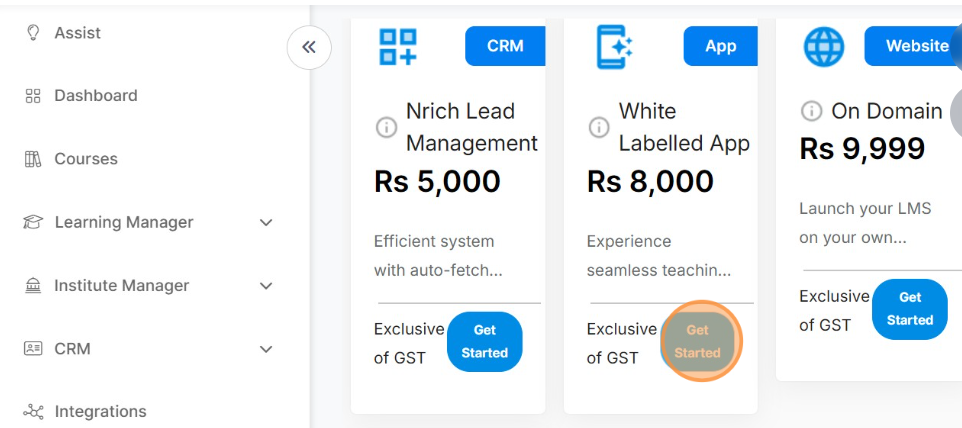Expand the Learning Manager chevron

pyautogui.click(x=266, y=222)
